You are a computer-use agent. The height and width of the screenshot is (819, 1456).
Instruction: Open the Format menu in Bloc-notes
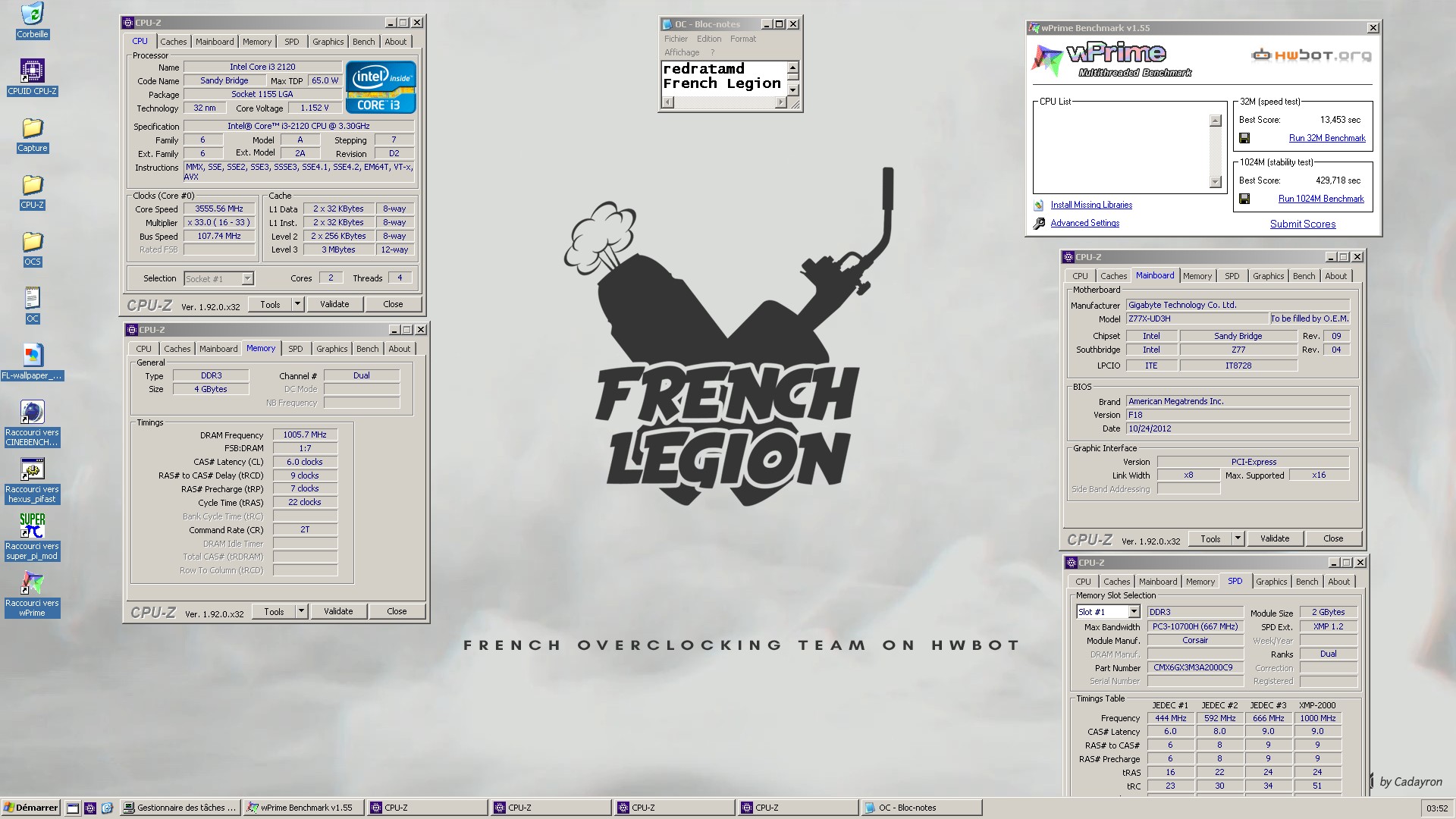pyautogui.click(x=743, y=39)
